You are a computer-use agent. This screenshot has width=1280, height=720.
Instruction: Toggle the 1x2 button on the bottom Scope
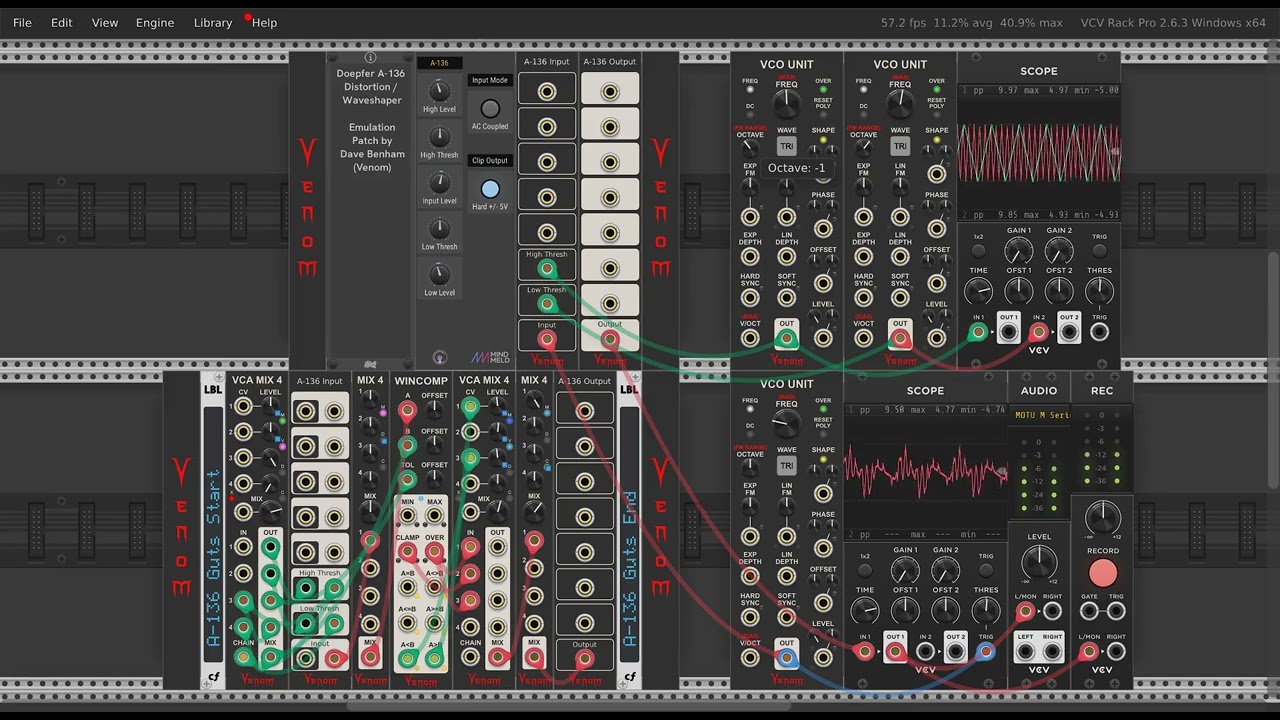(865, 570)
